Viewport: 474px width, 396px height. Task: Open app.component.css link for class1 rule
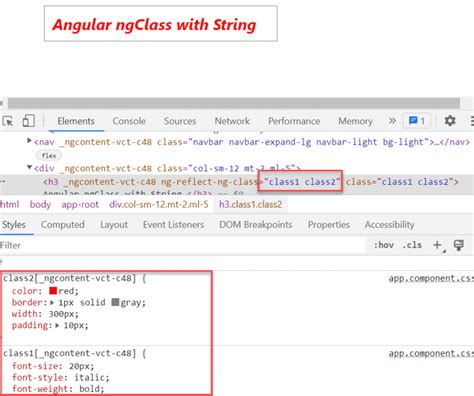coord(431,353)
